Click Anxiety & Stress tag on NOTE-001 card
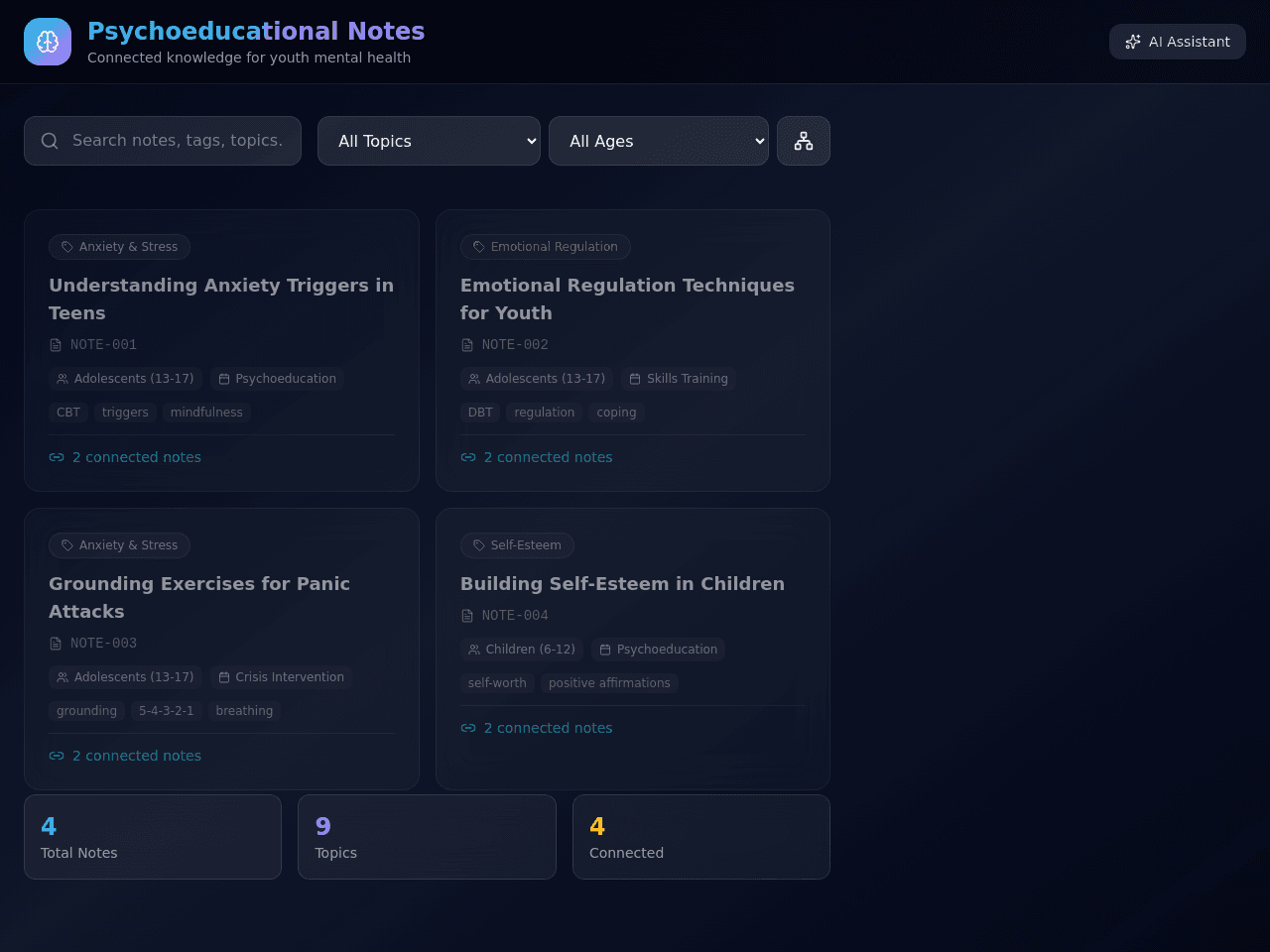Image resolution: width=1270 pixels, height=952 pixels. coord(119,247)
